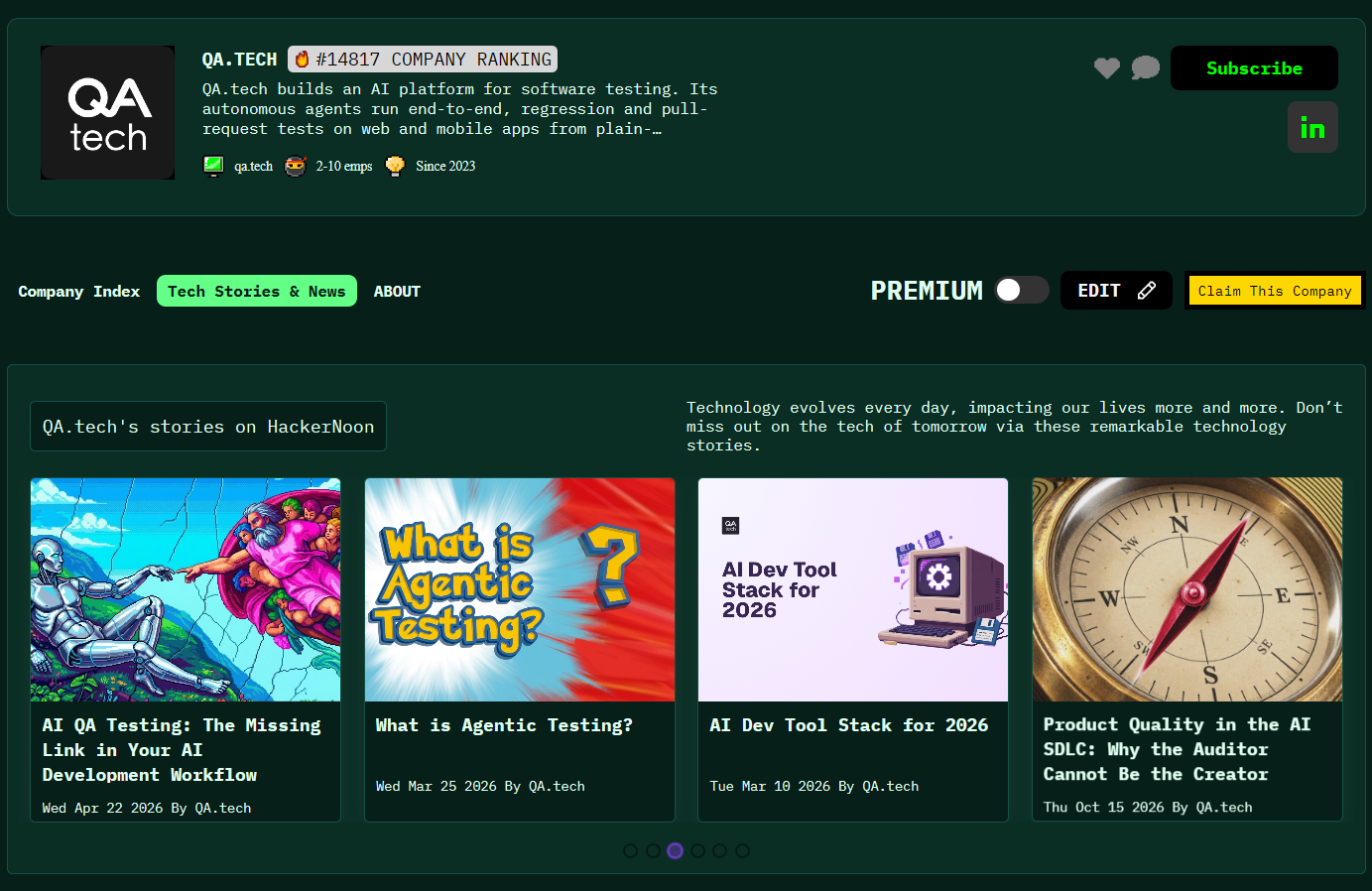This screenshot has width=1372, height=891.
Task: Click the 'Thu Oct 15 2026 By QA.tech' byline
Action: tap(1148, 807)
